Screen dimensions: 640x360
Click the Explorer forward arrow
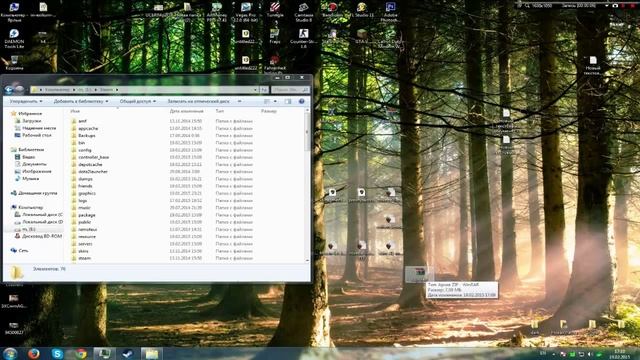(x=19, y=89)
